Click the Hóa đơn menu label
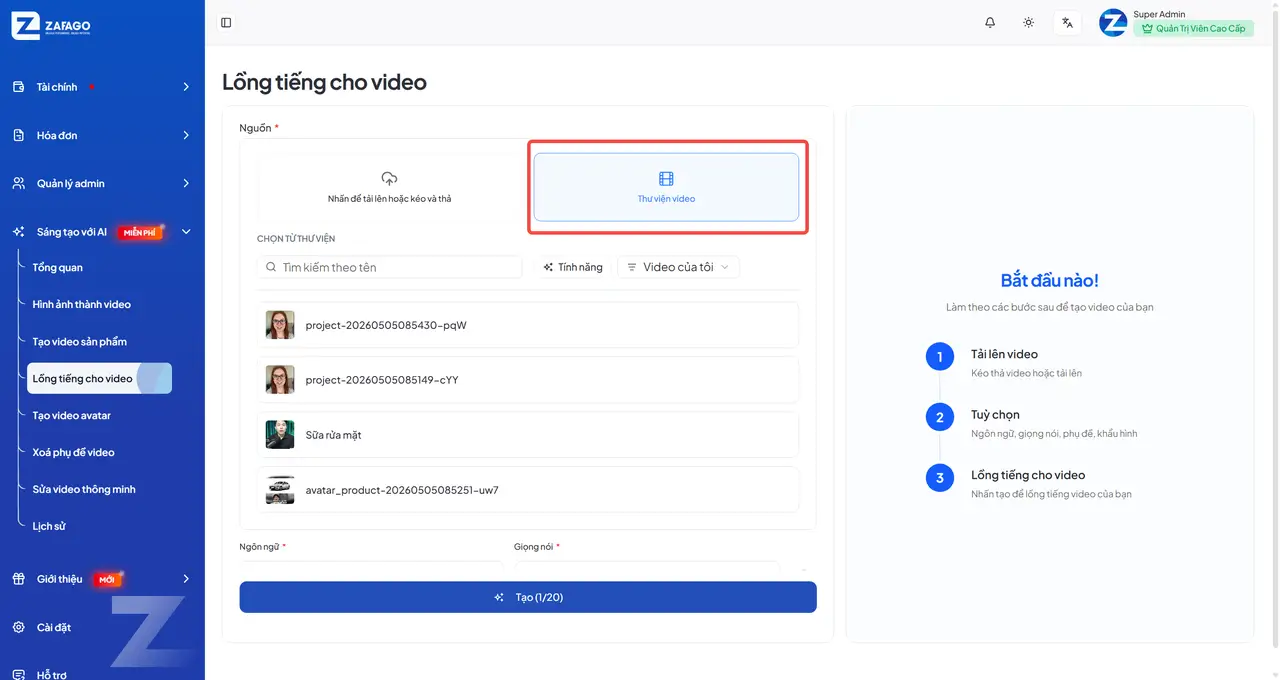 tap(57, 135)
